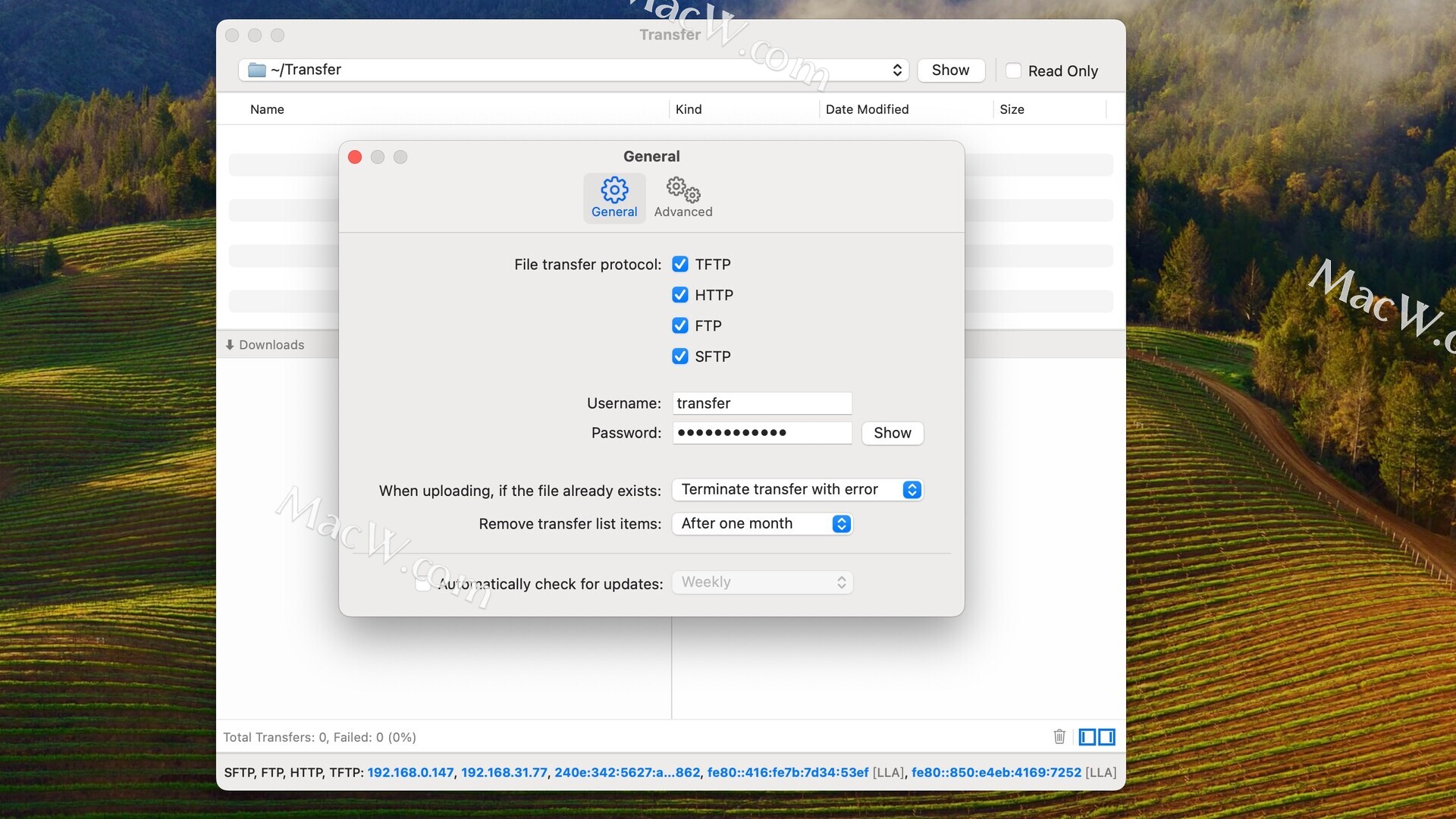The image size is (1456, 819).
Task: Sort files by Kind column header
Action: pos(689,109)
